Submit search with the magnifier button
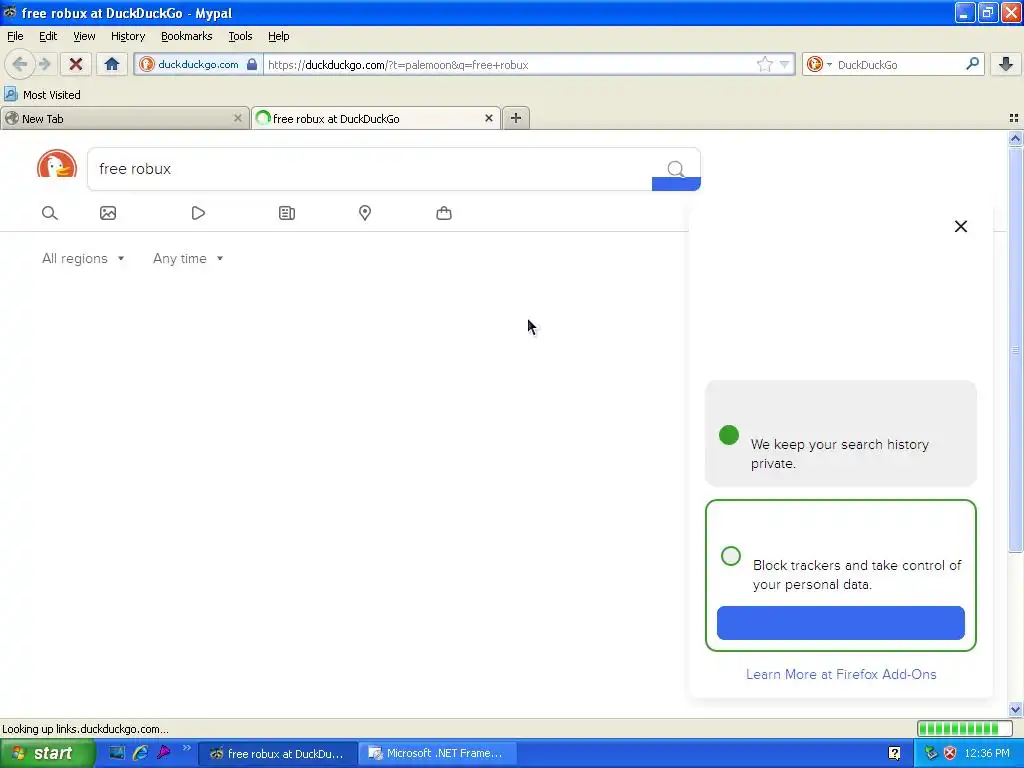Image resolution: width=1024 pixels, height=768 pixels. click(676, 169)
